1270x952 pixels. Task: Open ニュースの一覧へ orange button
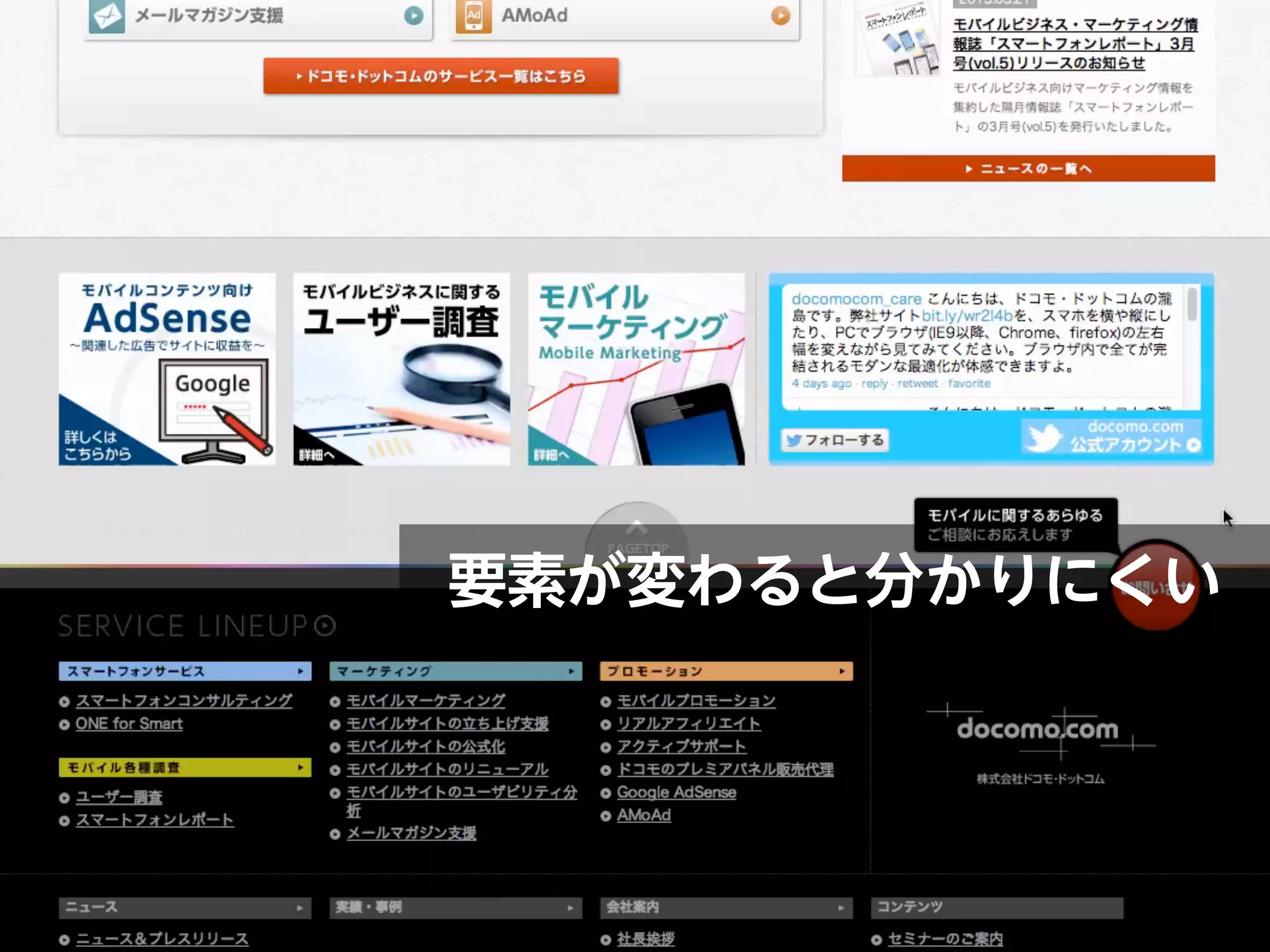[x=1028, y=169]
